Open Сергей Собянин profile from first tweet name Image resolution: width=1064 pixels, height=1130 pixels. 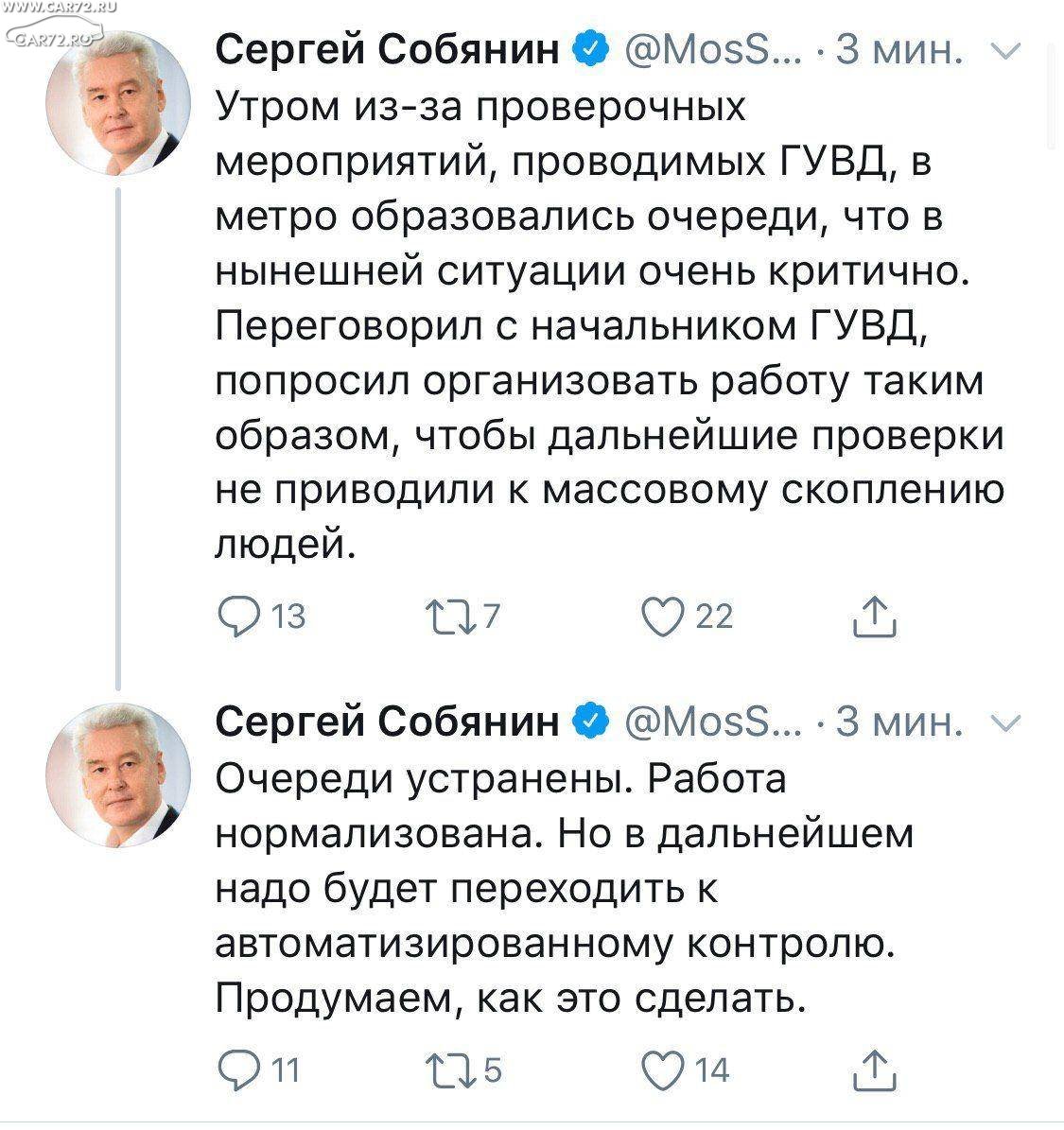pyautogui.click(x=387, y=50)
